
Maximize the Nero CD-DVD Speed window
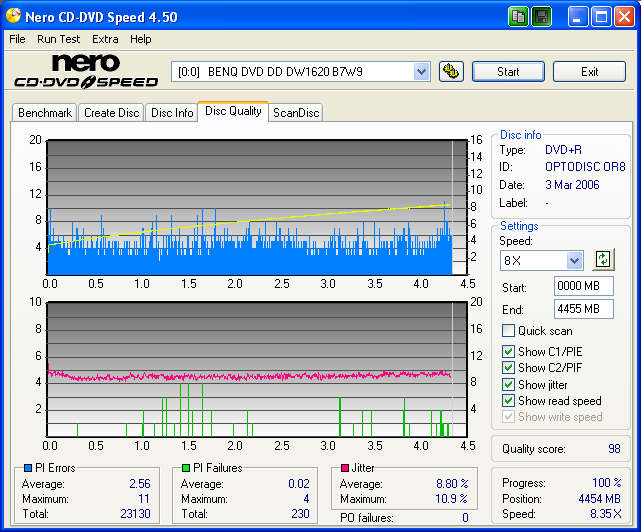[601, 17]
